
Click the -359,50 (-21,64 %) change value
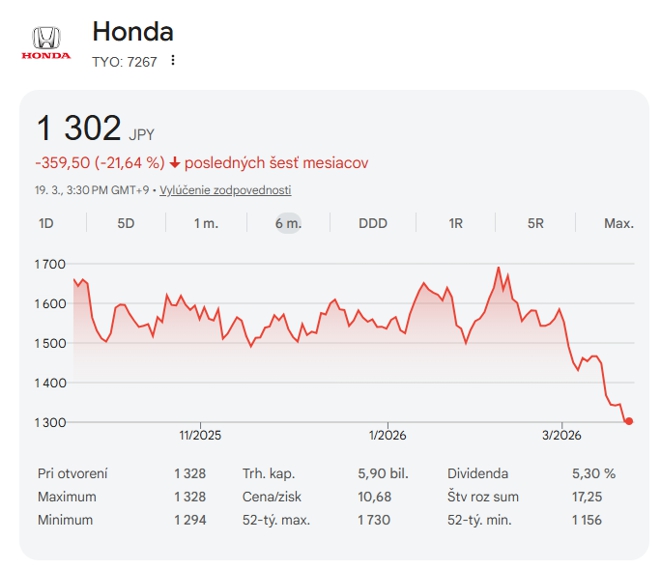pyautogui.click(x=100, y=162)
